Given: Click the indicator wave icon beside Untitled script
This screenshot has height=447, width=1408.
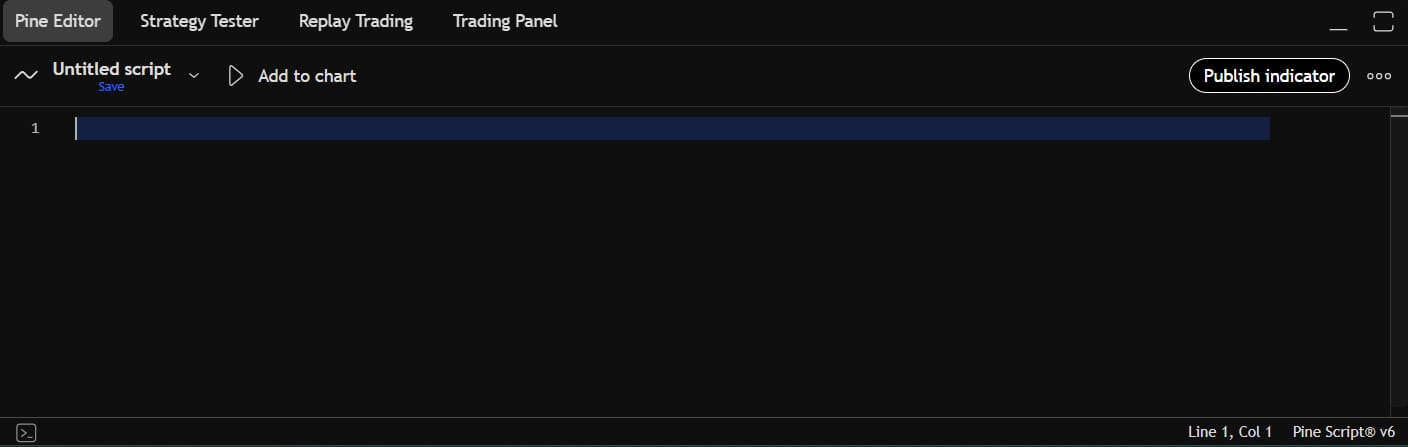Looking at the screenshot, I should tap(27, 75).
